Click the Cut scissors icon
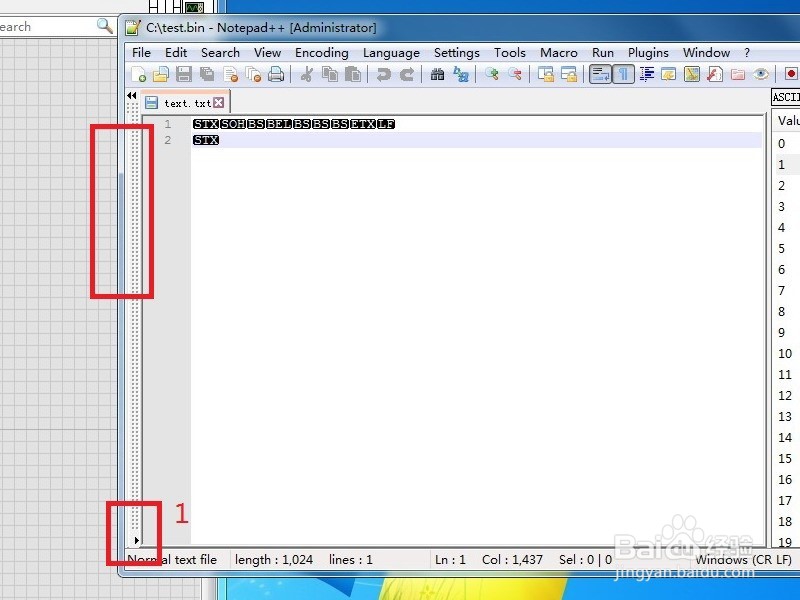The image size is (800, 600). pyautogui.click(x=307, y=74)
